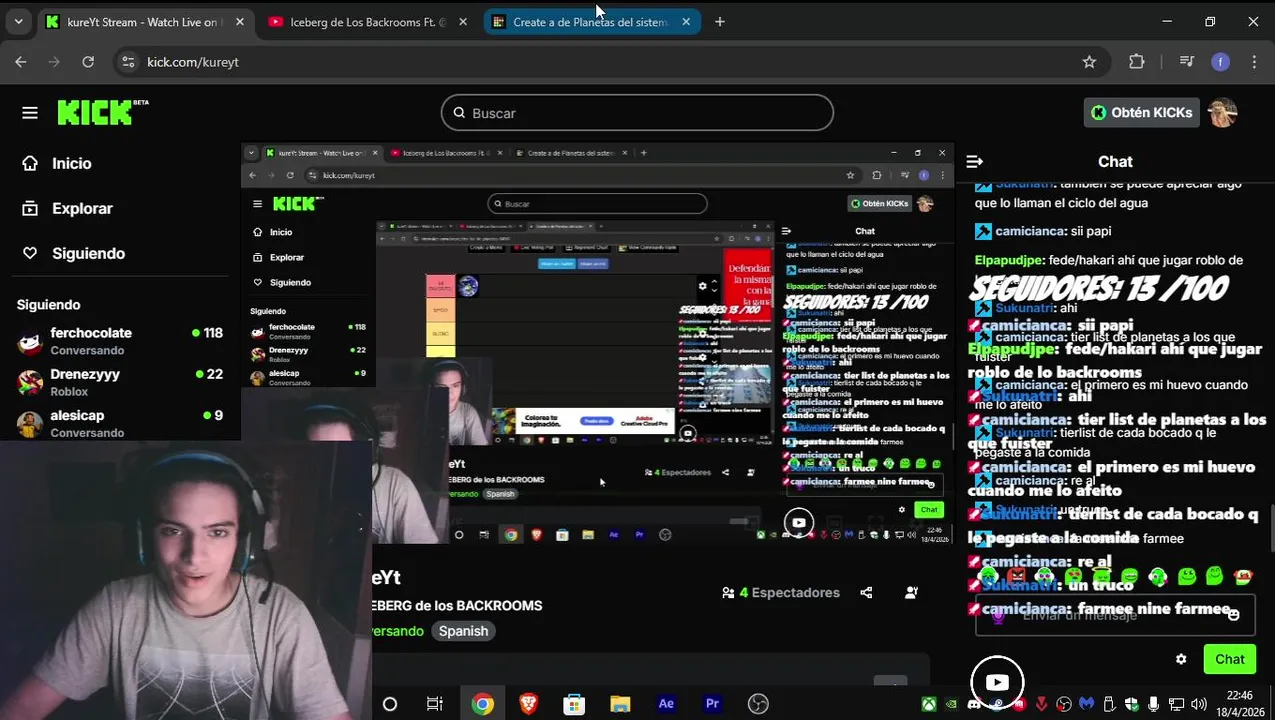This screenshot has width=1275, height=720.
Task: Open OBS Studio from the taskbar
Action: click(758, 704)
